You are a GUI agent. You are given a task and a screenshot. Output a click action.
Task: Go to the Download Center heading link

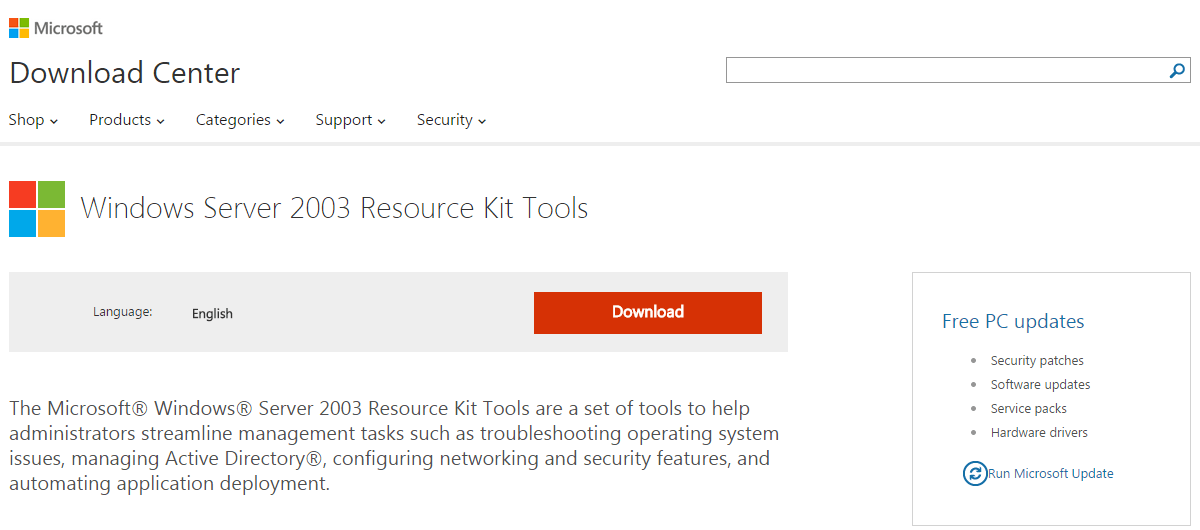(125, 73)
